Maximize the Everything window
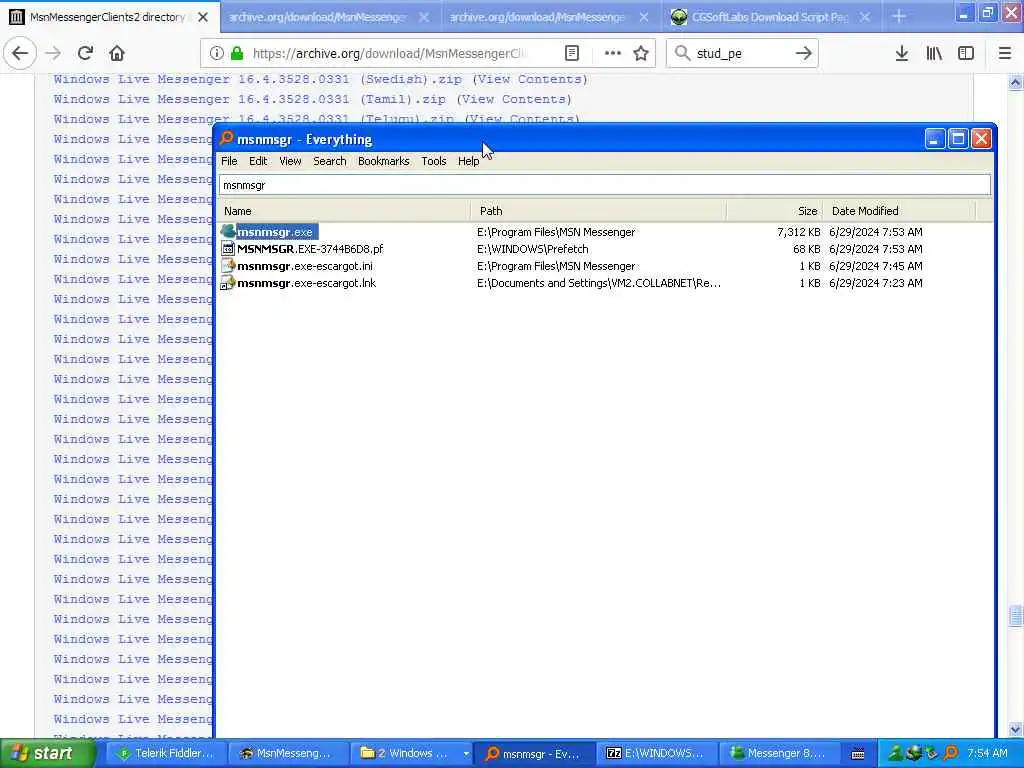The image size is (1024, 768). [x=958, y=138]
